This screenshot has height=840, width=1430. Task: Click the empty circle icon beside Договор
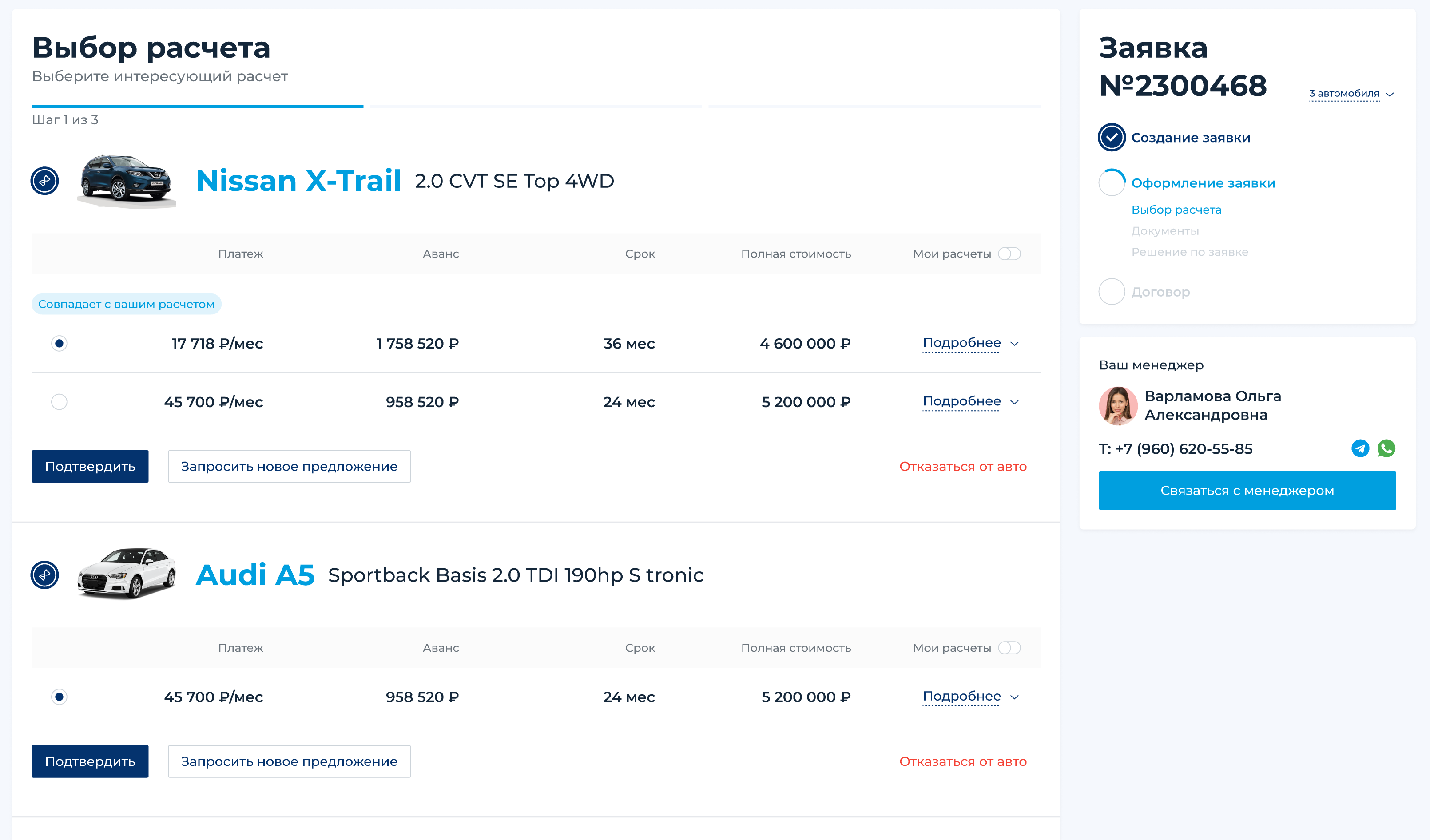pos(1111,292)
